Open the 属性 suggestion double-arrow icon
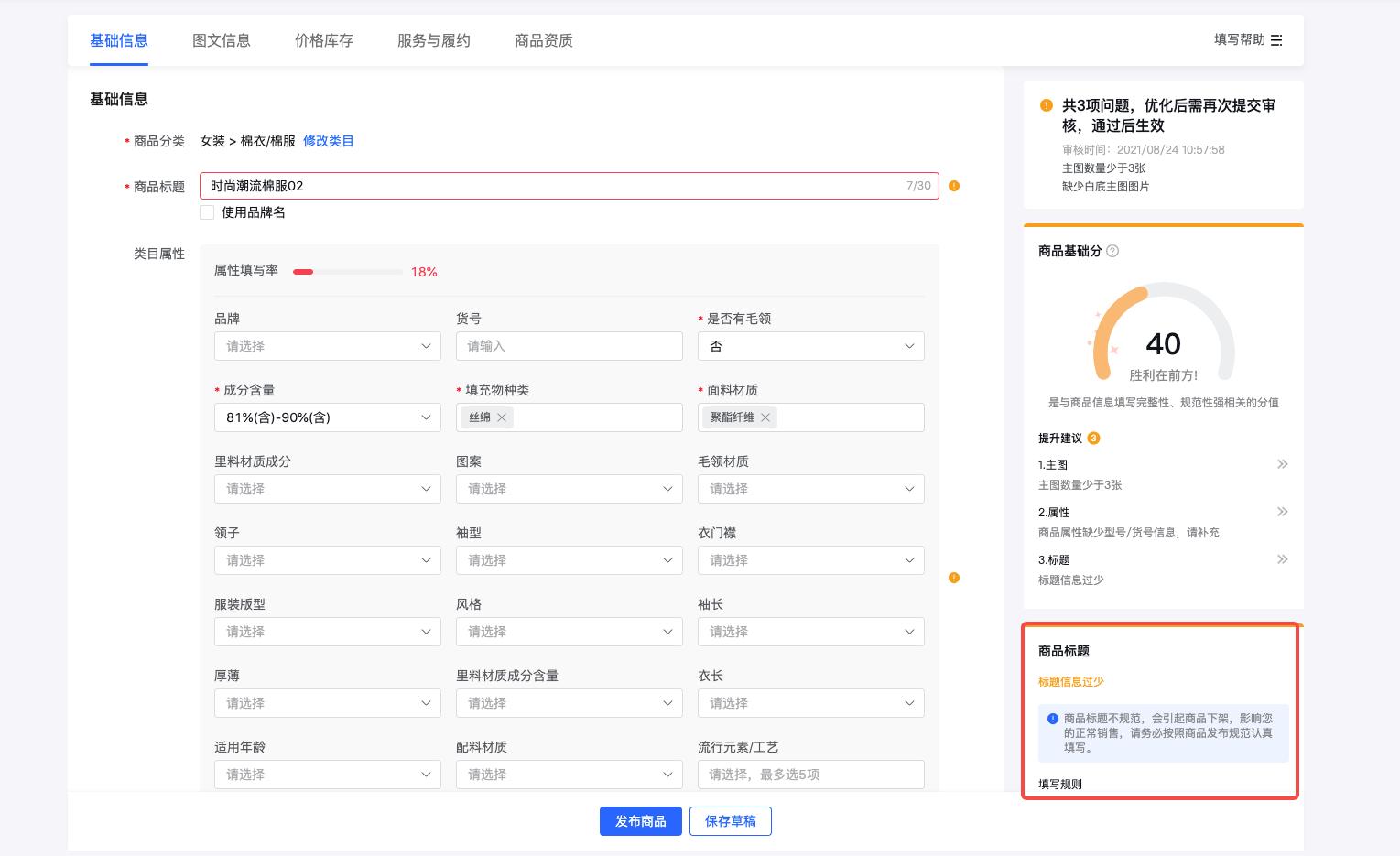1400x856 pixels. tap(1282, 512)
